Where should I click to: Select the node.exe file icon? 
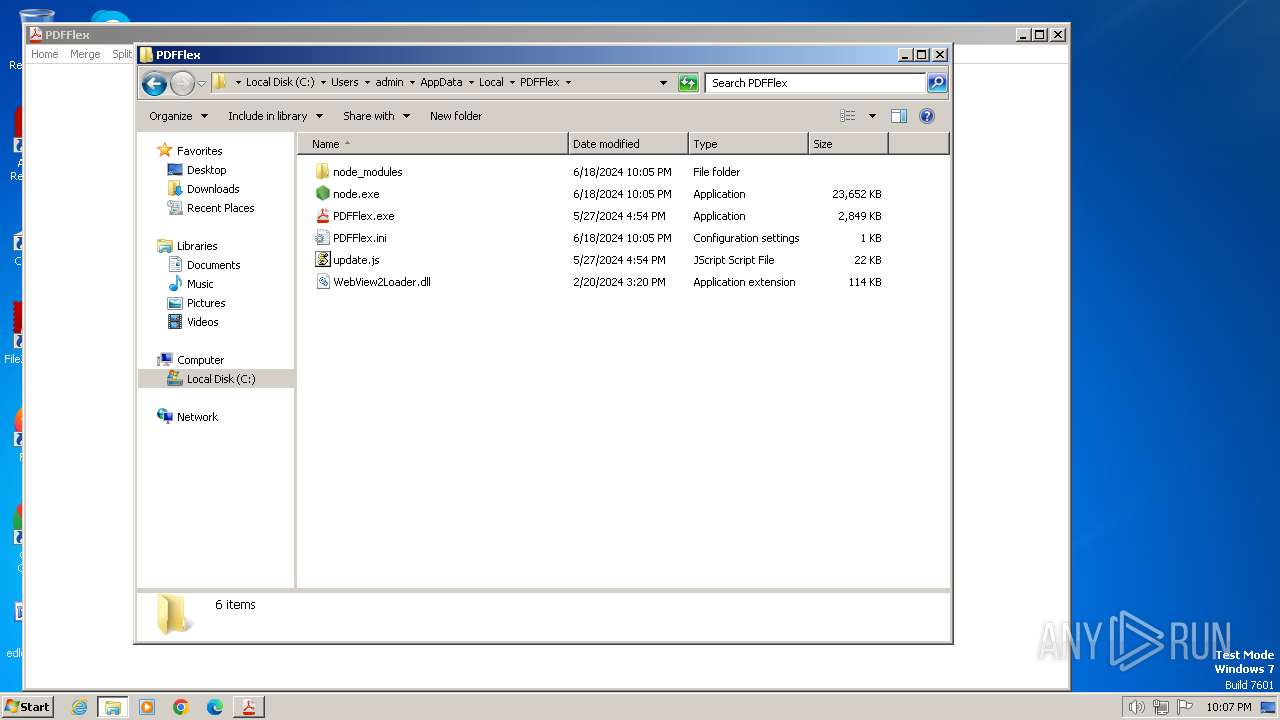[x=322, y=194]
